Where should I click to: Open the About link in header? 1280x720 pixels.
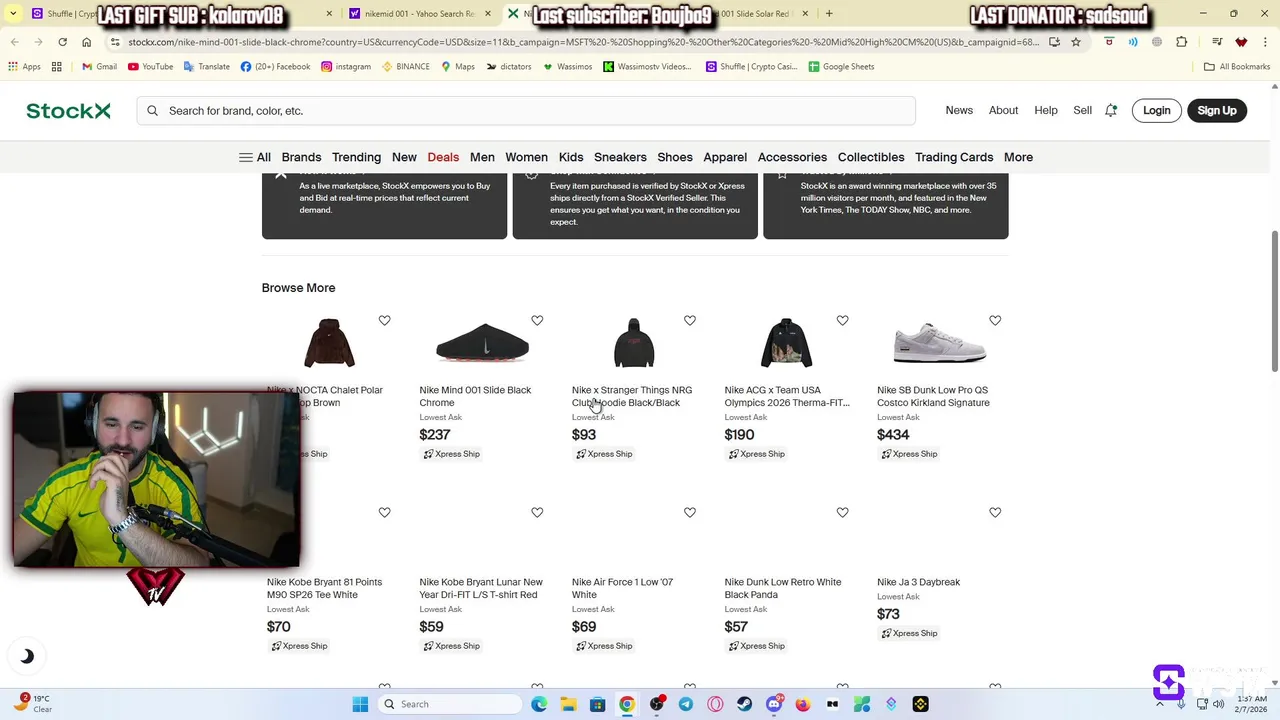[1003, 111]
